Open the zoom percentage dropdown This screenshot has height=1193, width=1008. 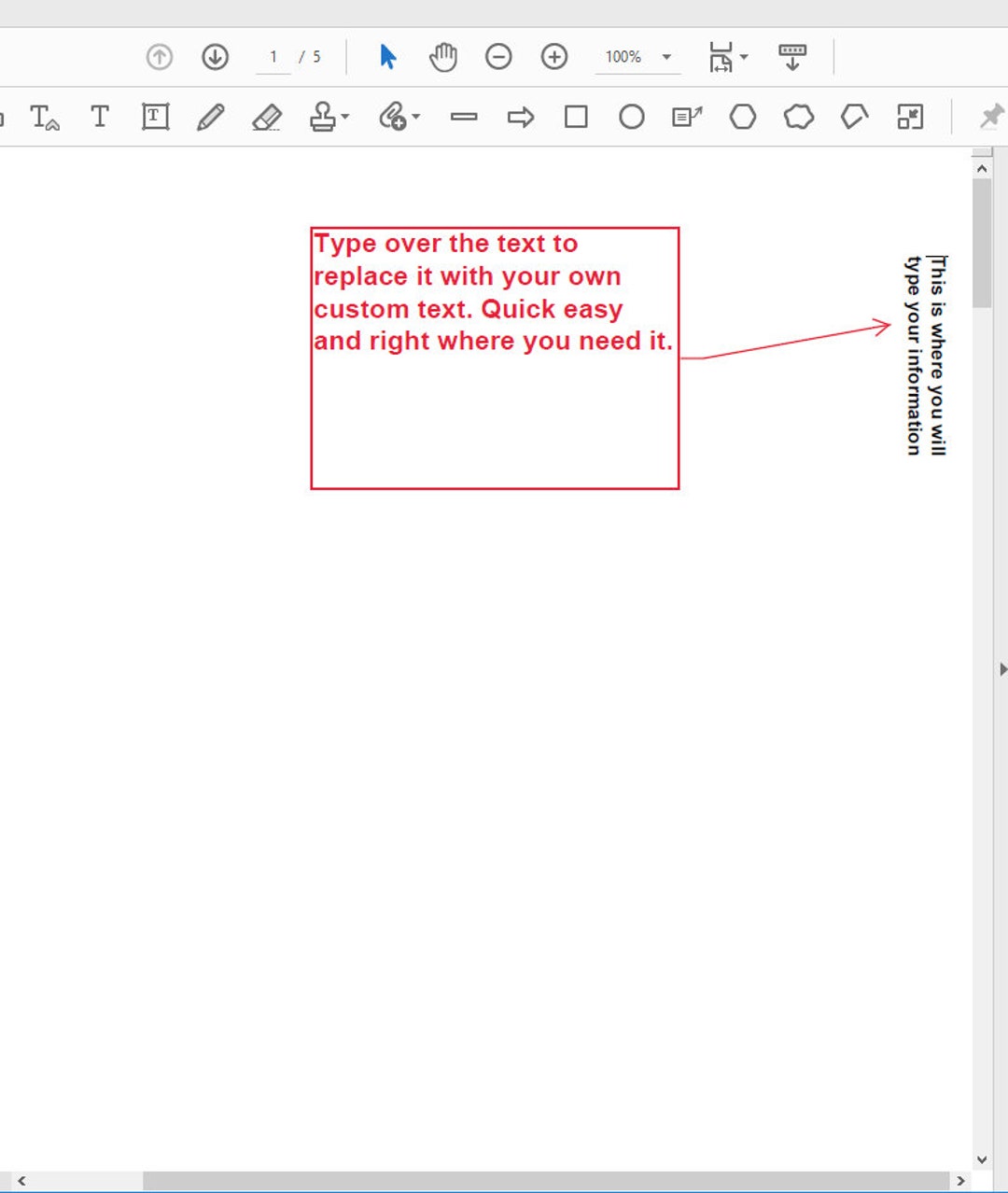pyautogui.click(x=666, y=56)
